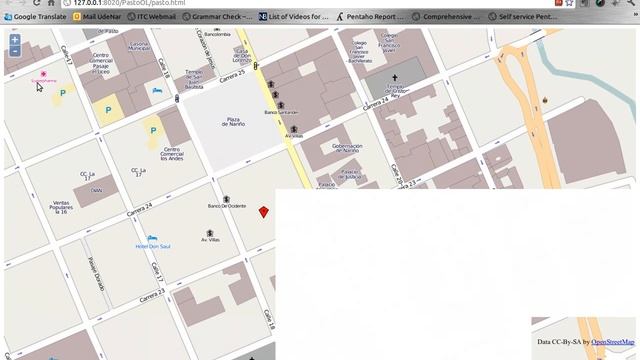The height and width of the screenshot is (360, 640).
Task: Bookmark this page with the star icon
Action: tap(569, 3)
